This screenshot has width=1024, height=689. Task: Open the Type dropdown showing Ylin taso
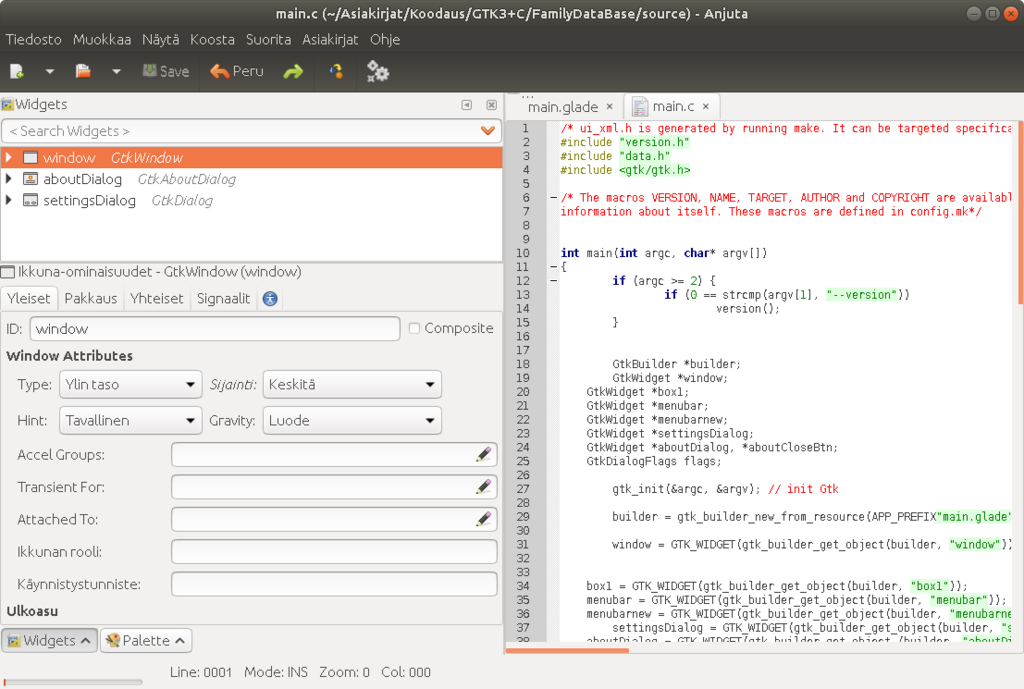(x=131, y=385)
